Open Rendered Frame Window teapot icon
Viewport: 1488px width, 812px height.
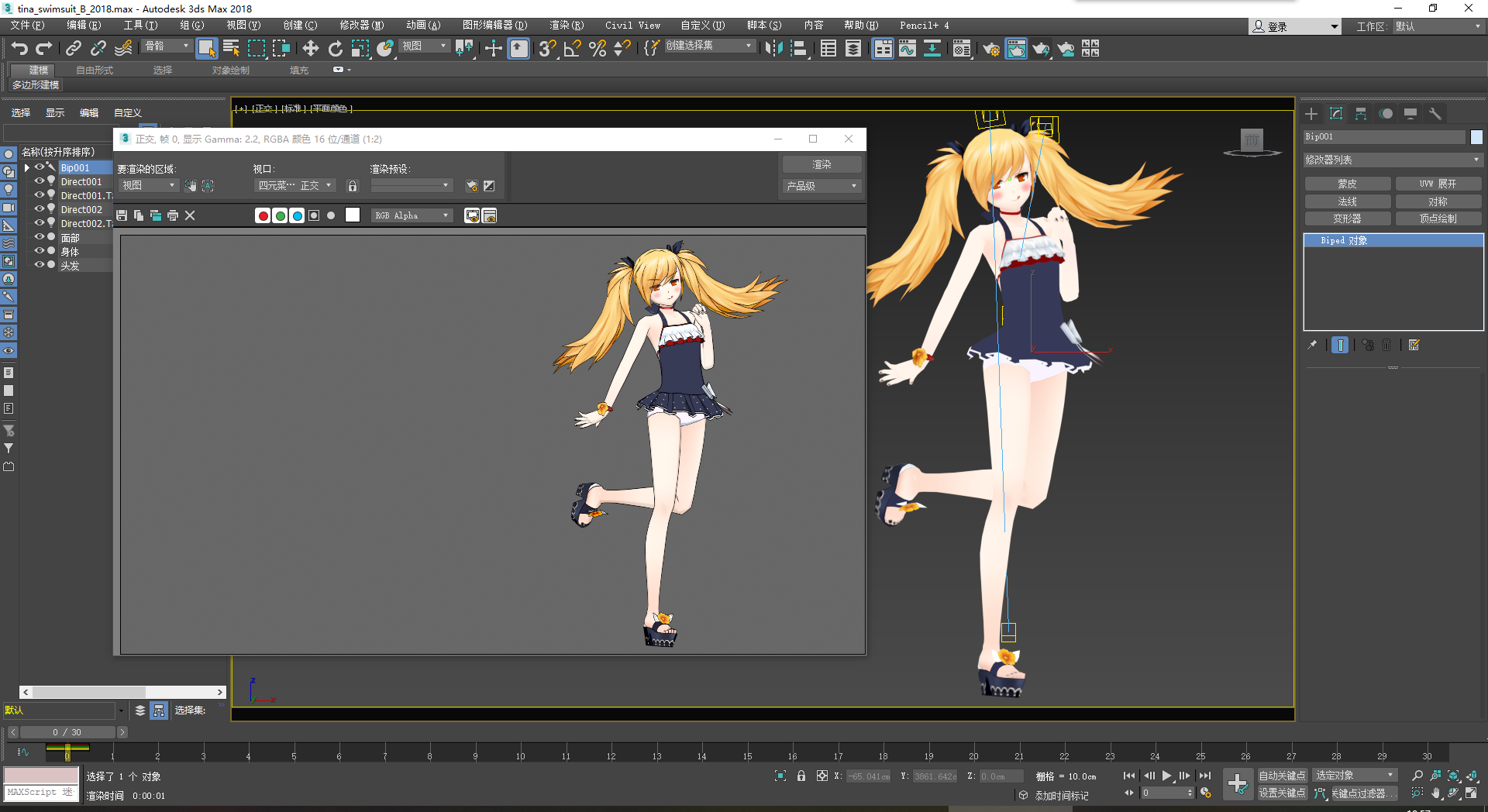1016,49
